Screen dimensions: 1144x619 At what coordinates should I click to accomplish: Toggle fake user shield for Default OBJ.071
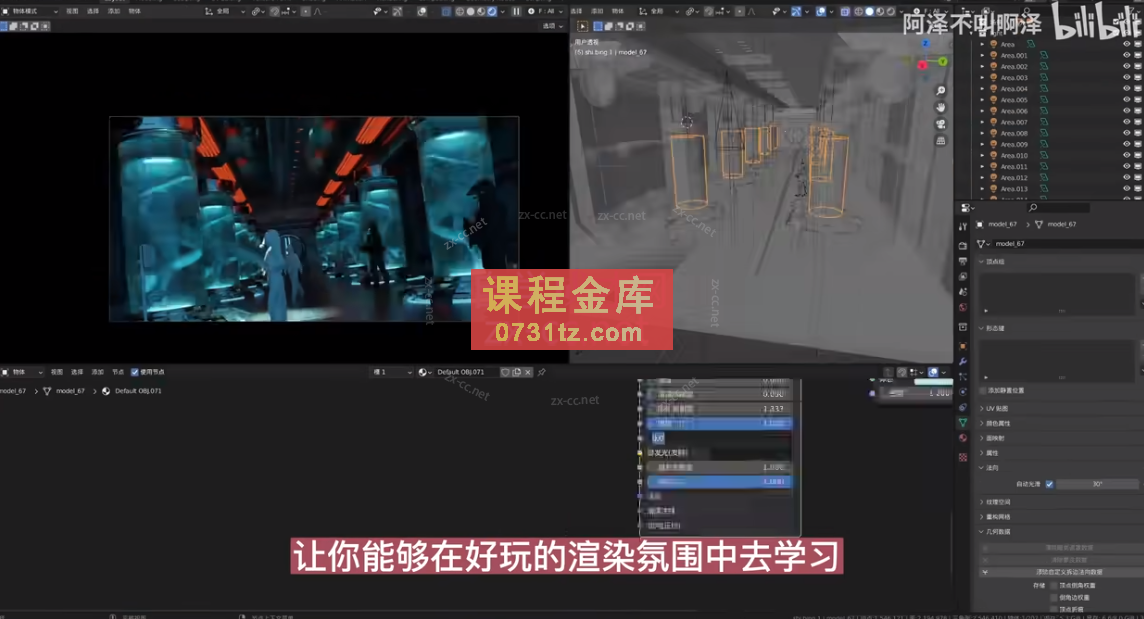(x=505, y=372)
